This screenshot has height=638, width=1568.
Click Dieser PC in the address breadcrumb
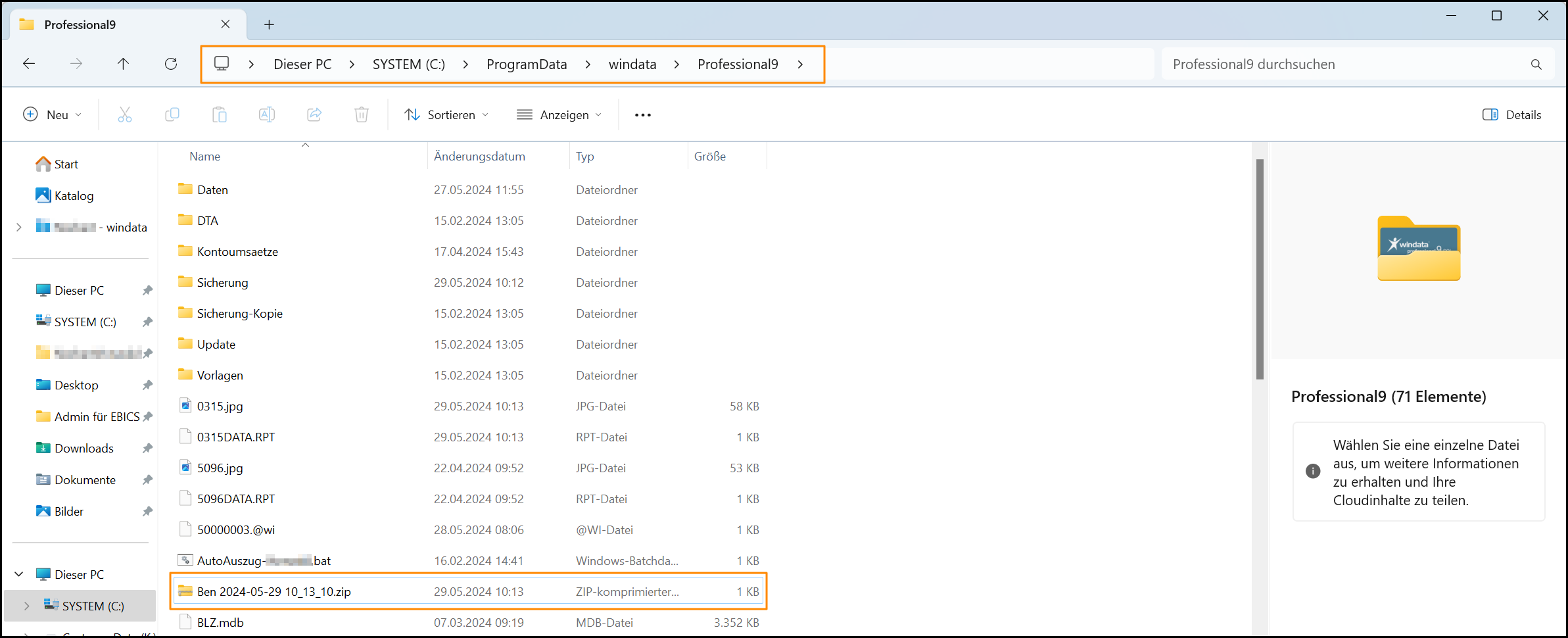pyautogui.click(x=302, y=64)
